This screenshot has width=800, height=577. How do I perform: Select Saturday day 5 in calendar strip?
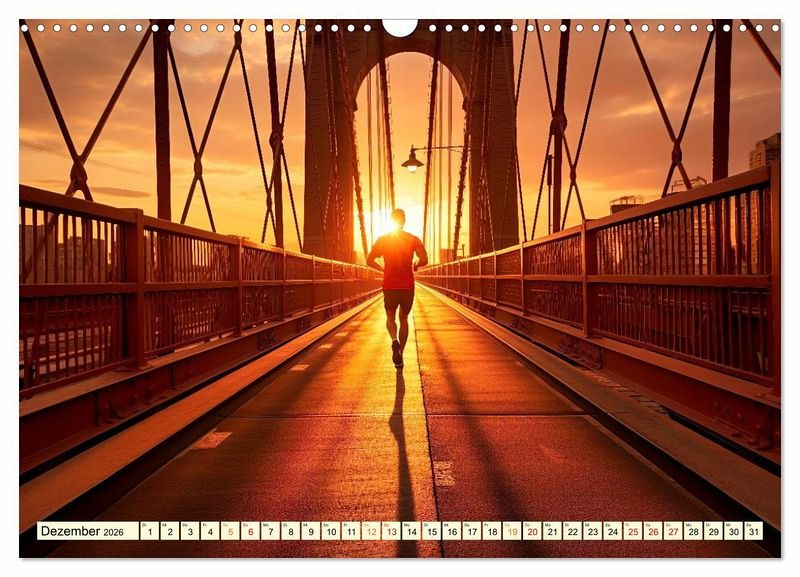(230, 531)
